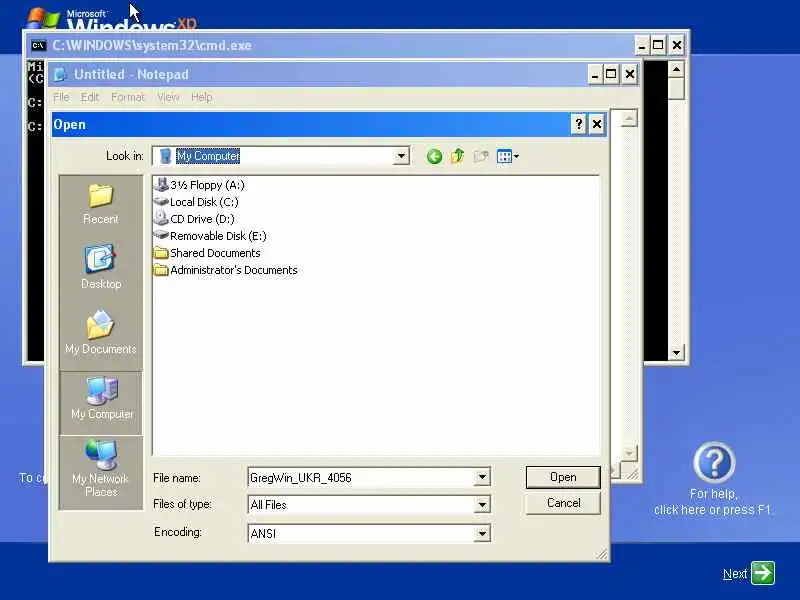This screenshot has width=800, height=600.
Task: Expand the File name dropdown arrow
Action: click(x=482, y=478)
